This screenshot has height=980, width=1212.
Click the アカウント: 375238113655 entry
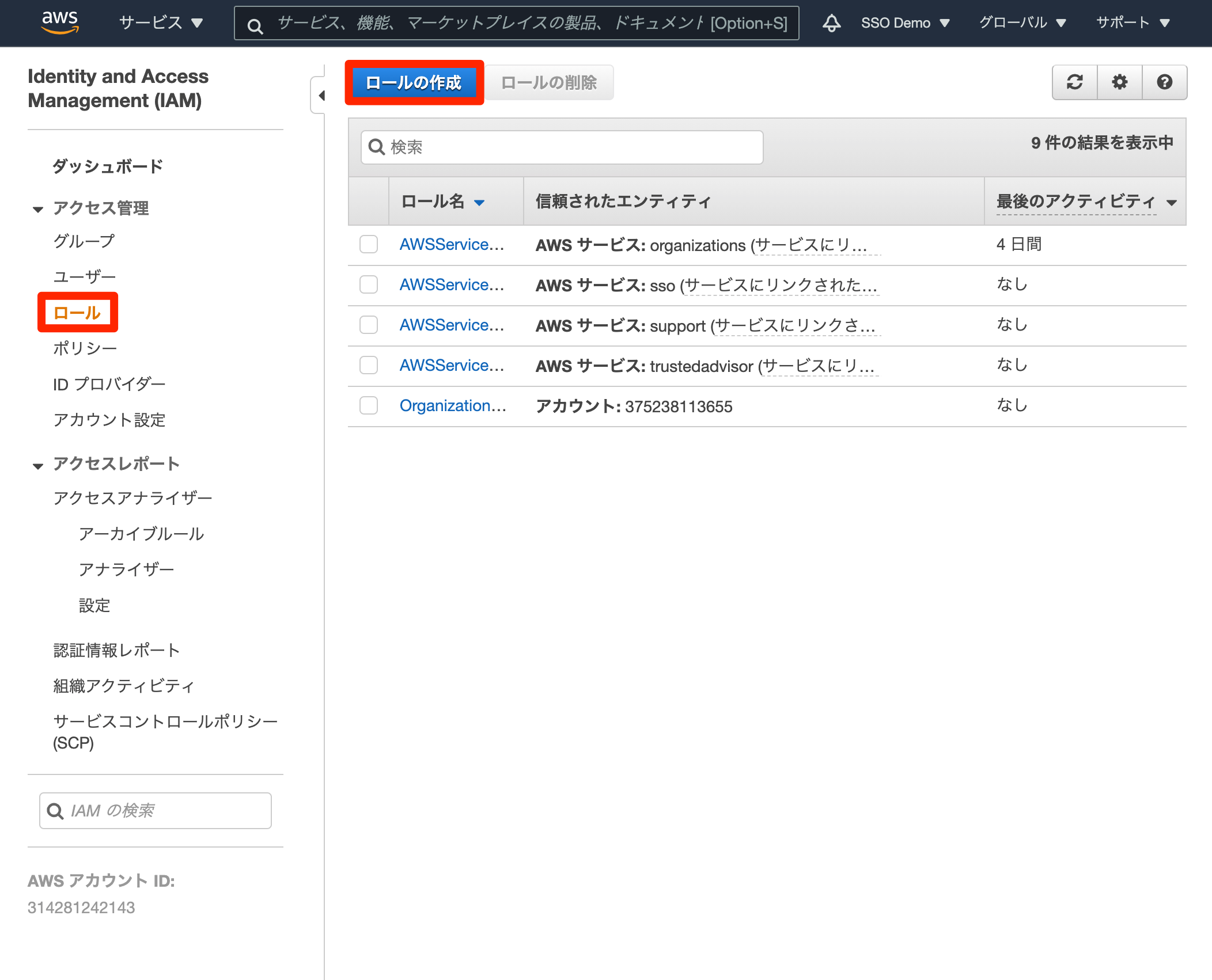[634, 406]
